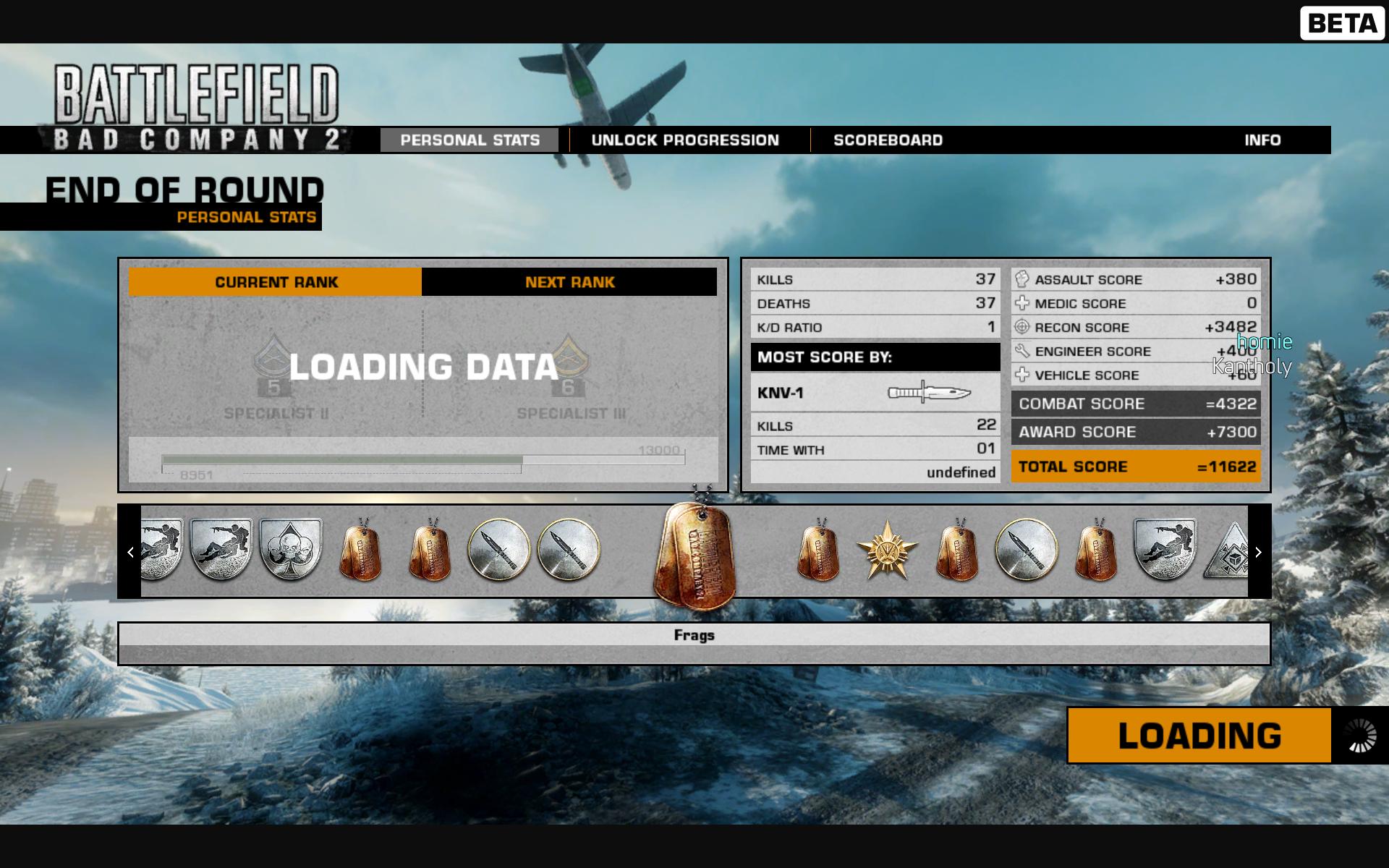The height and width of the screenshot is (868, 1389).
Task: Click the KNV-1 knife weapon image
Action: point(929,393)
